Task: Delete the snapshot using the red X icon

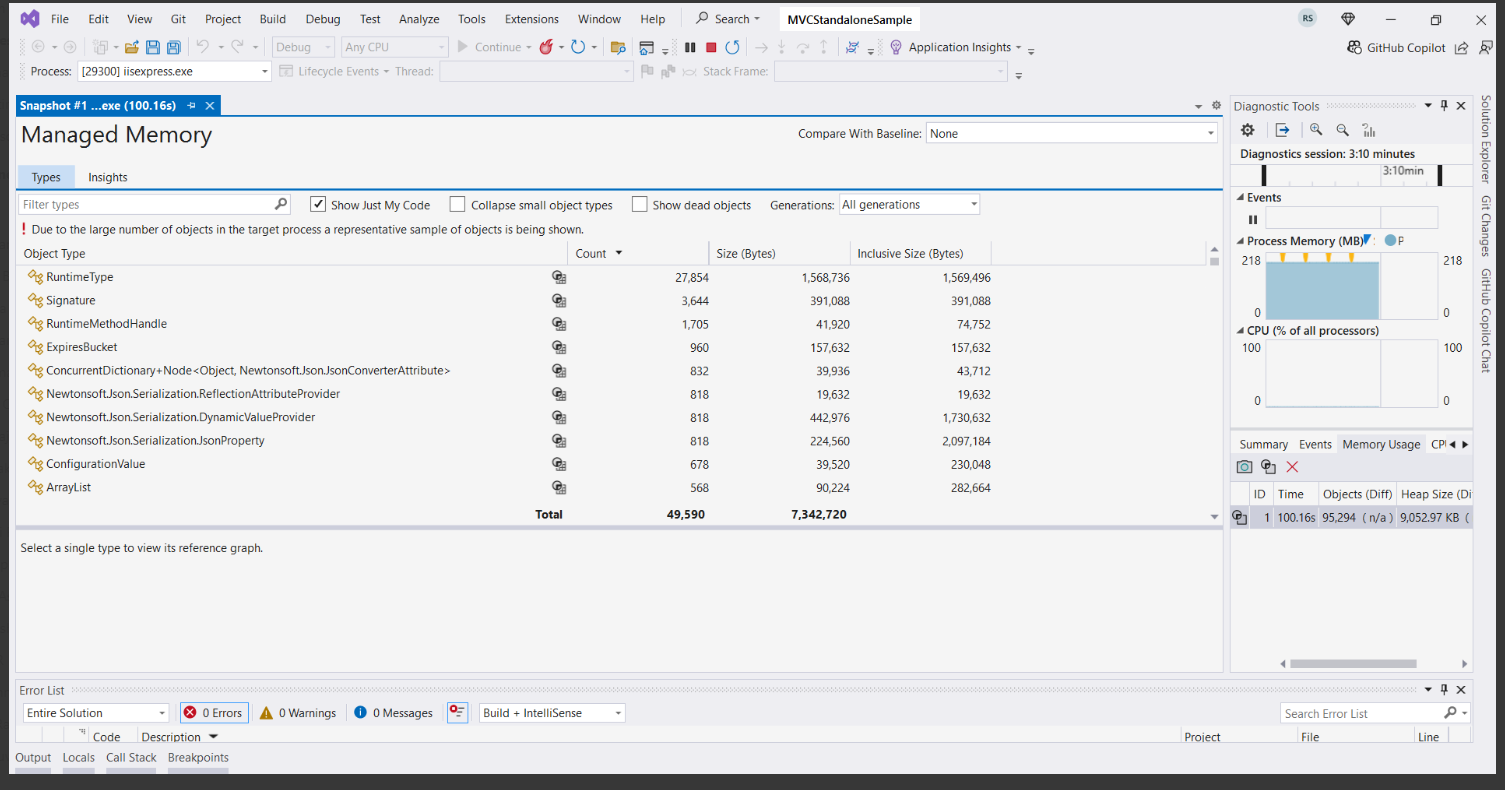Action: point(1292,466)
